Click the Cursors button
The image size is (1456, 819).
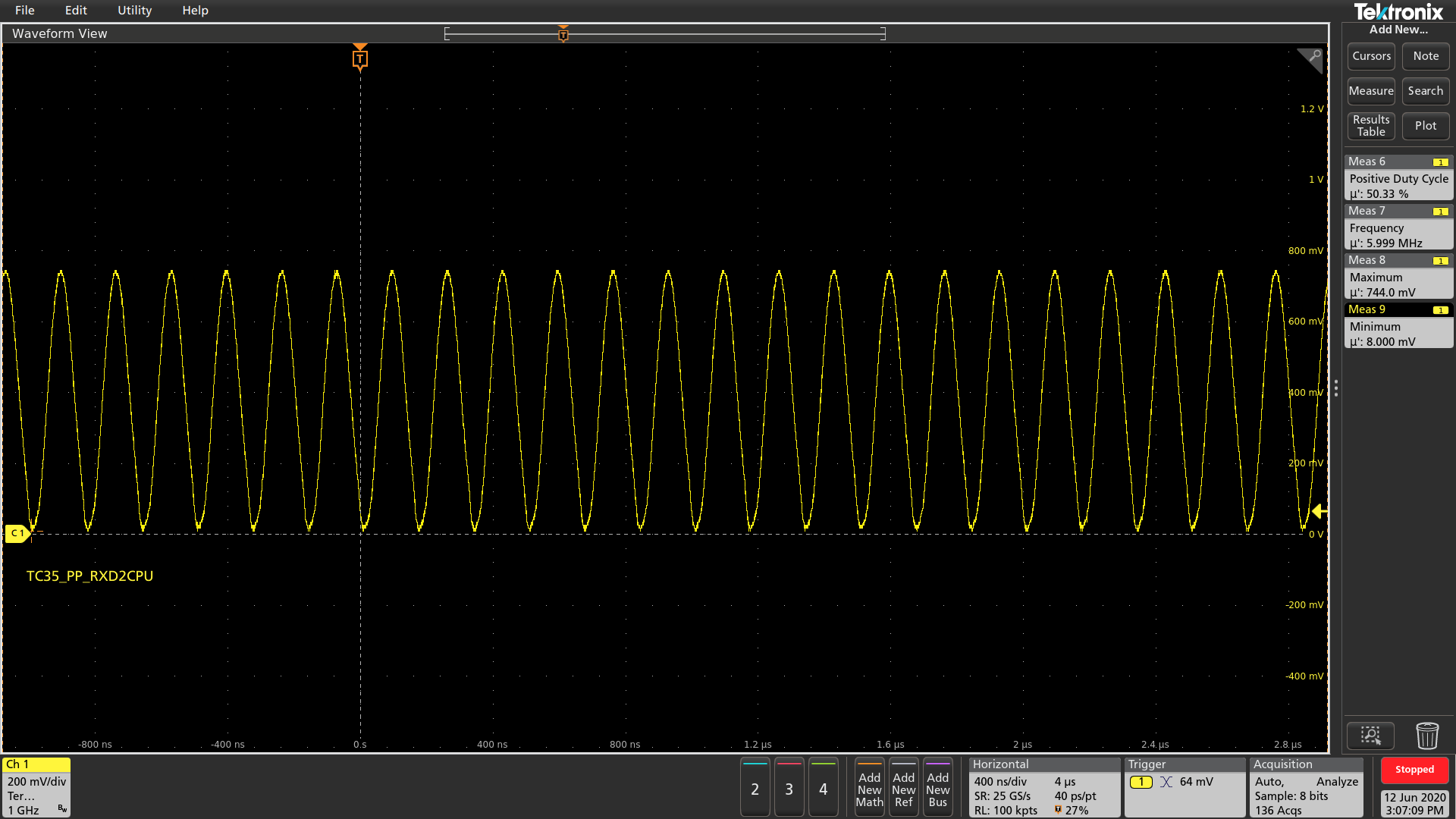(x=1371, y=56)
